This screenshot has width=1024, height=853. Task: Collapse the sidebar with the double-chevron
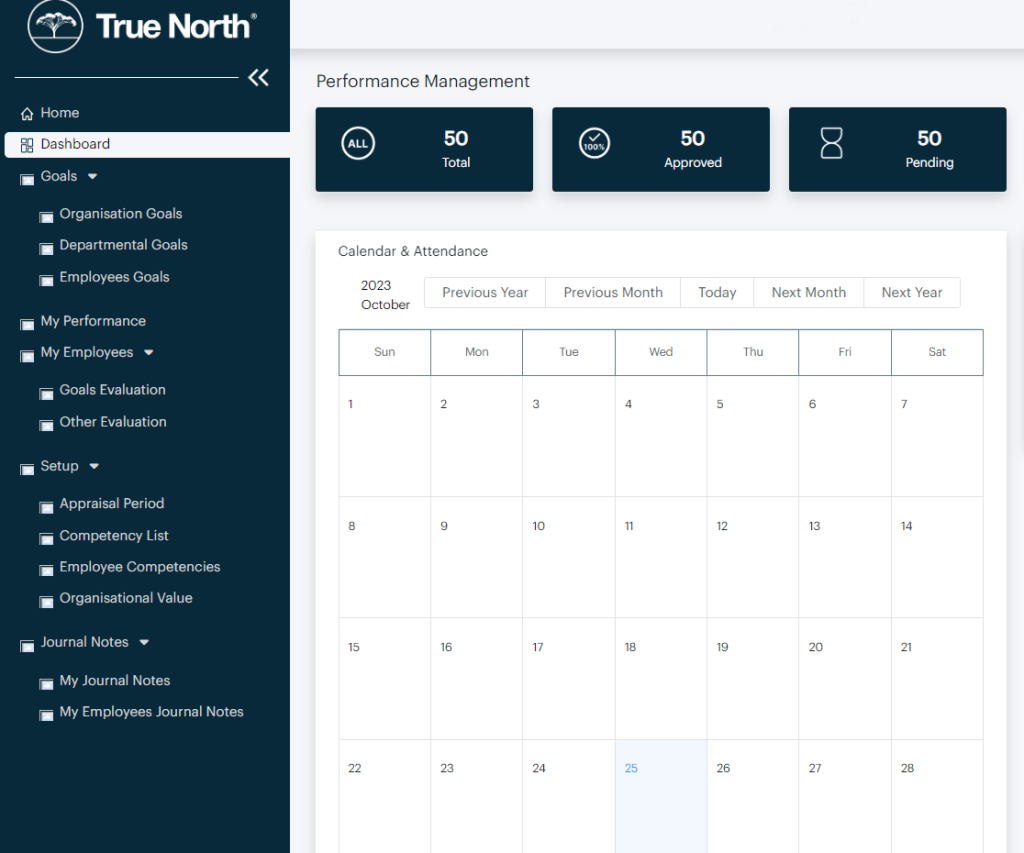click(258, 77)
